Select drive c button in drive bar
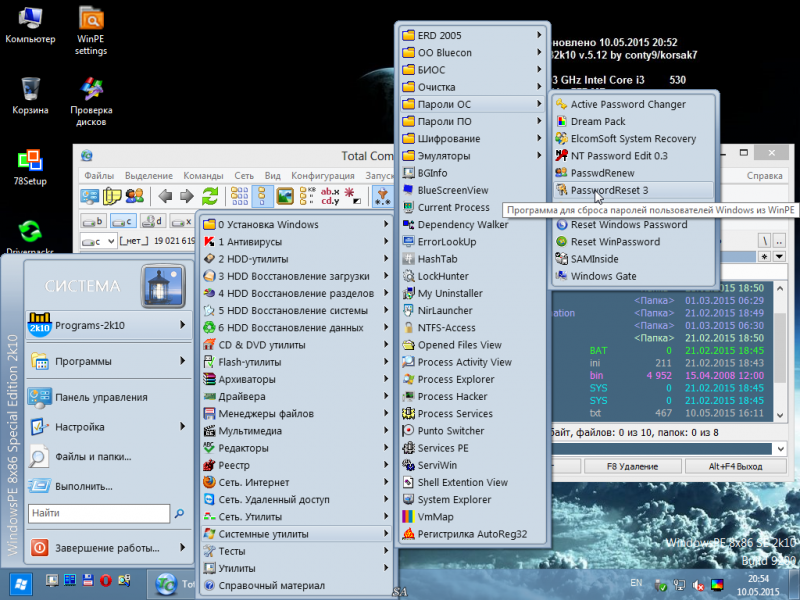800x600 pixels. pyautogui.click(x=123, y=221)
